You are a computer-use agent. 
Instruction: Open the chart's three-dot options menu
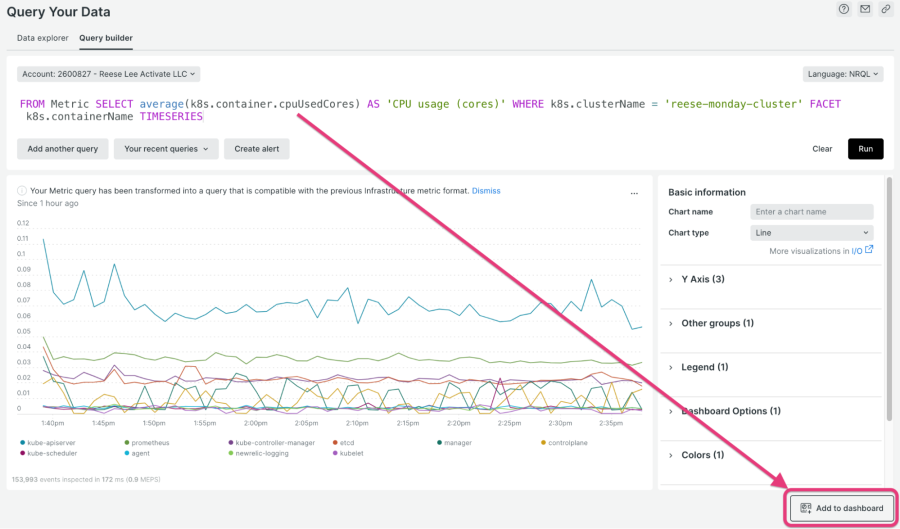pyautogui.click(x=634, y=193)
